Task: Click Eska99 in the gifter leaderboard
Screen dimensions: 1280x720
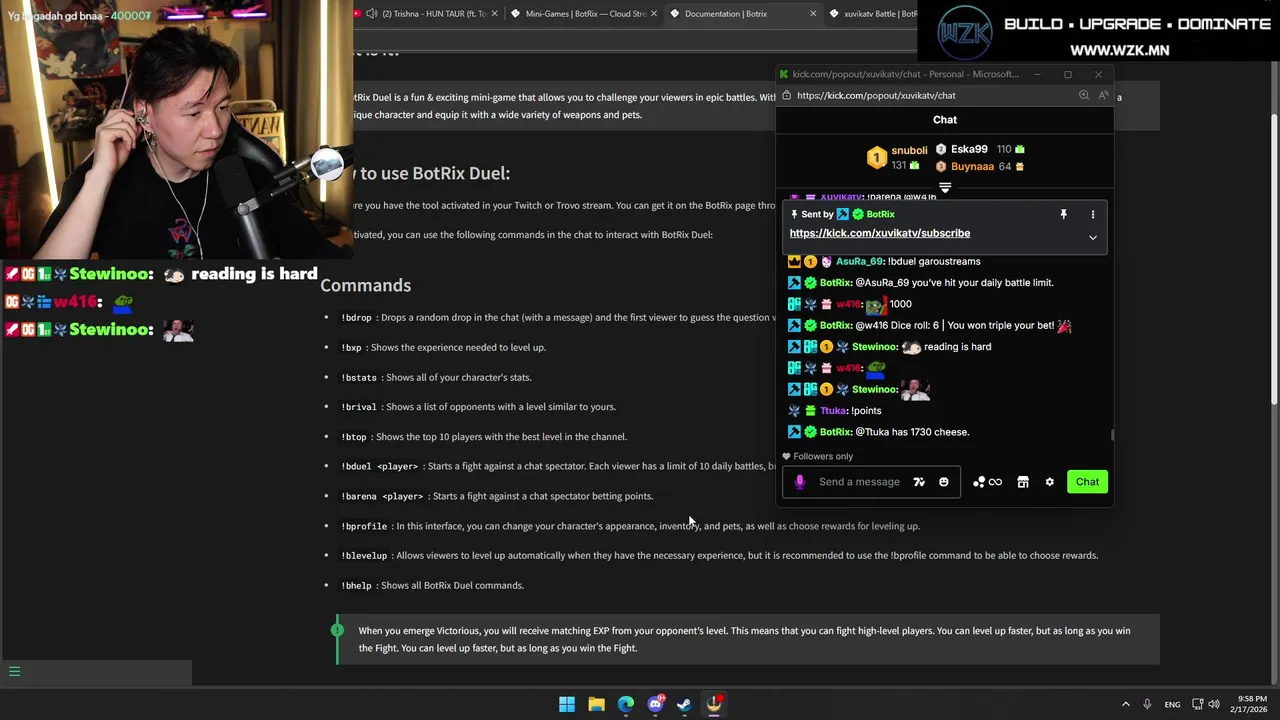Action: pyautogui.click(x=969, y=149)
